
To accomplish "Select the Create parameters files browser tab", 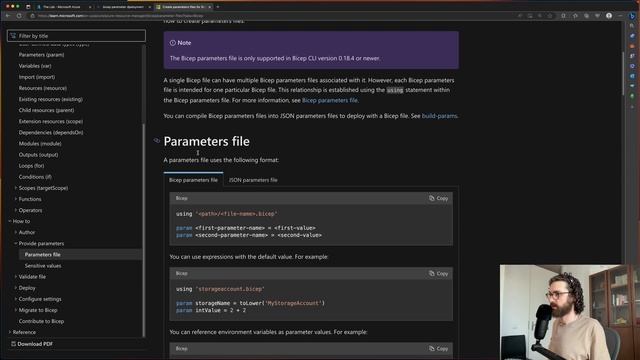I will [x=183, y=7].
